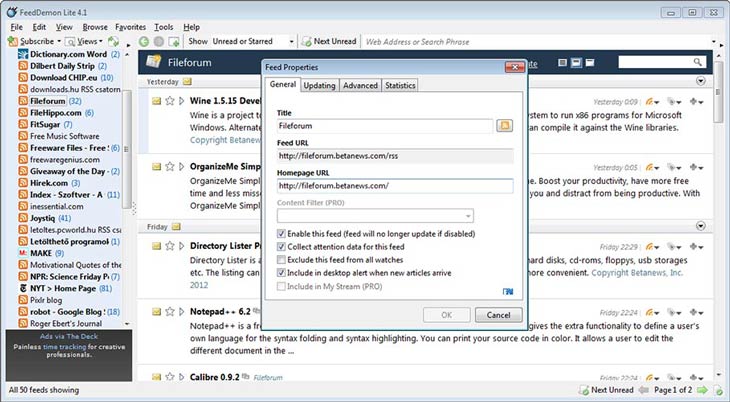Screen dimensions: 730x402
Task: Click the Homepage URL input field
Action: (x=394, y=186)
